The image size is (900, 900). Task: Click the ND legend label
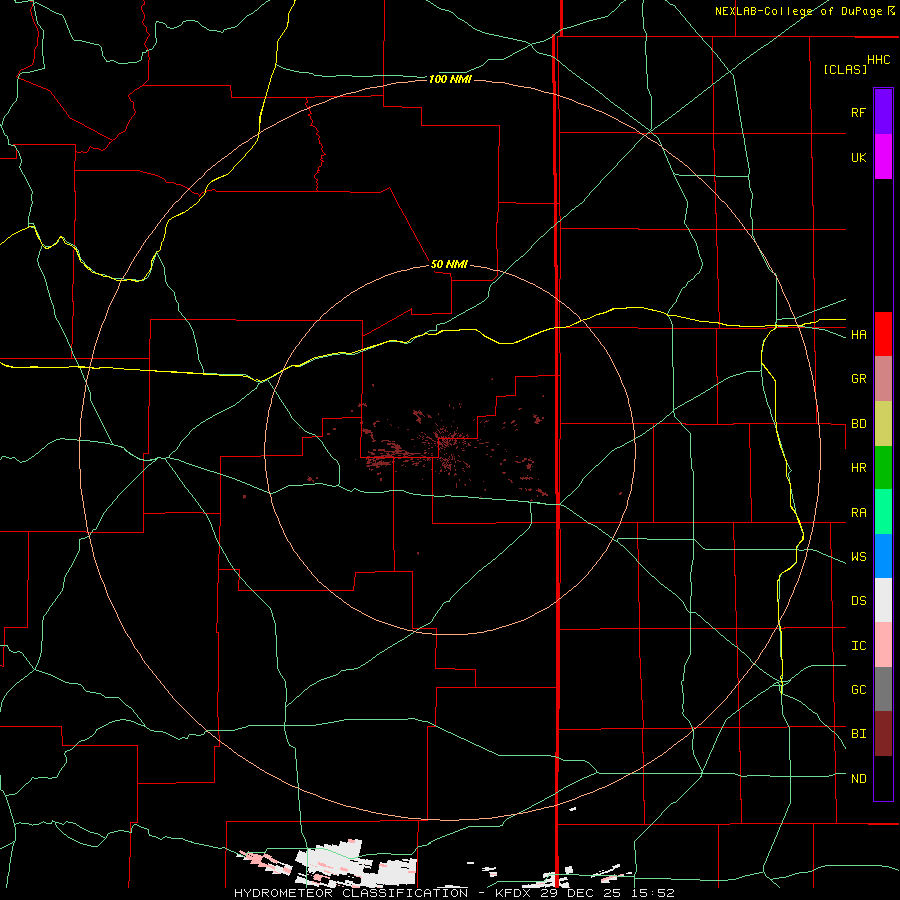[x=858, y=779]
